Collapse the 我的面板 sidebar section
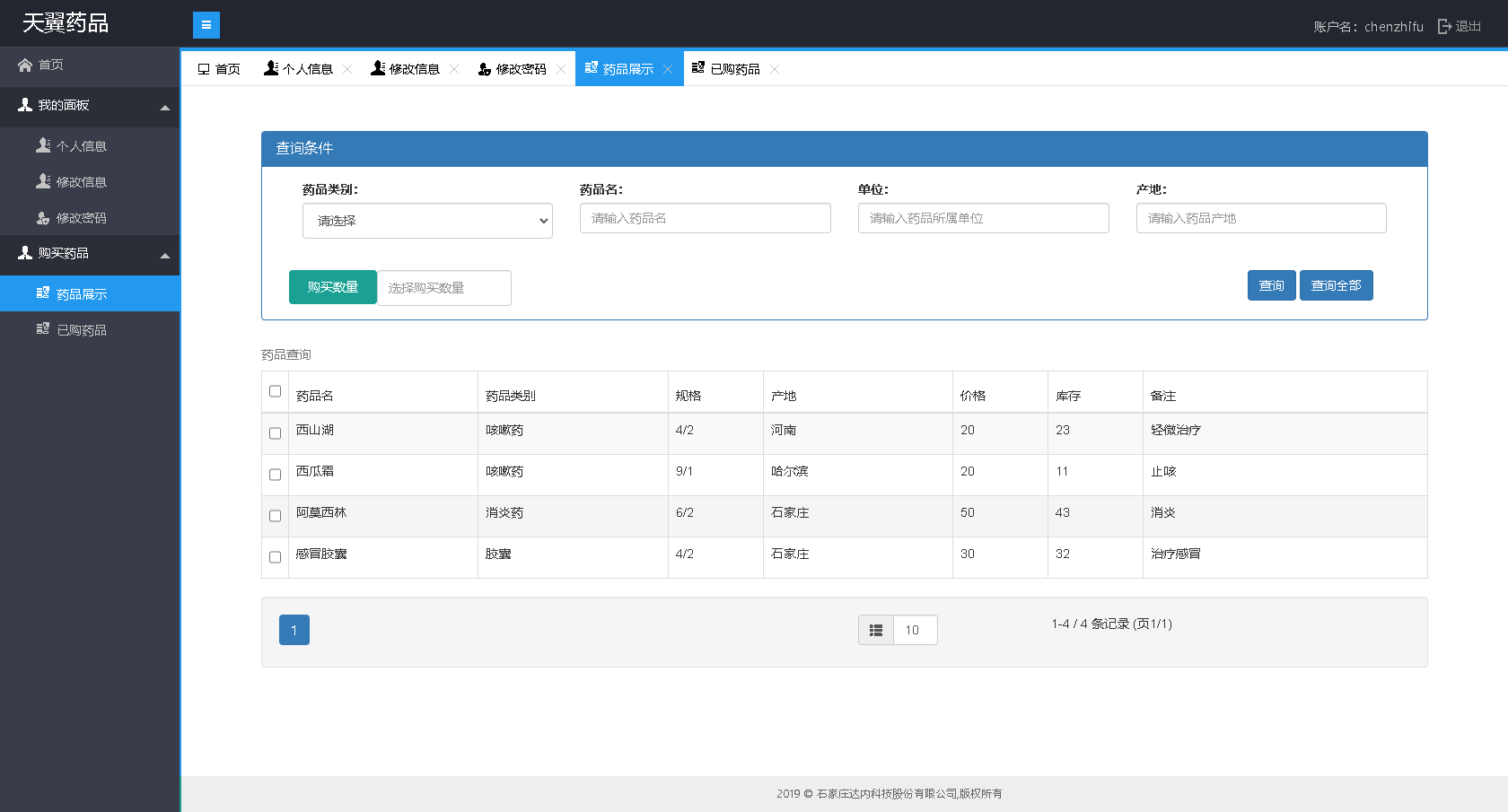The width and height of the screenshot is (1508, 812). [165, 108]
